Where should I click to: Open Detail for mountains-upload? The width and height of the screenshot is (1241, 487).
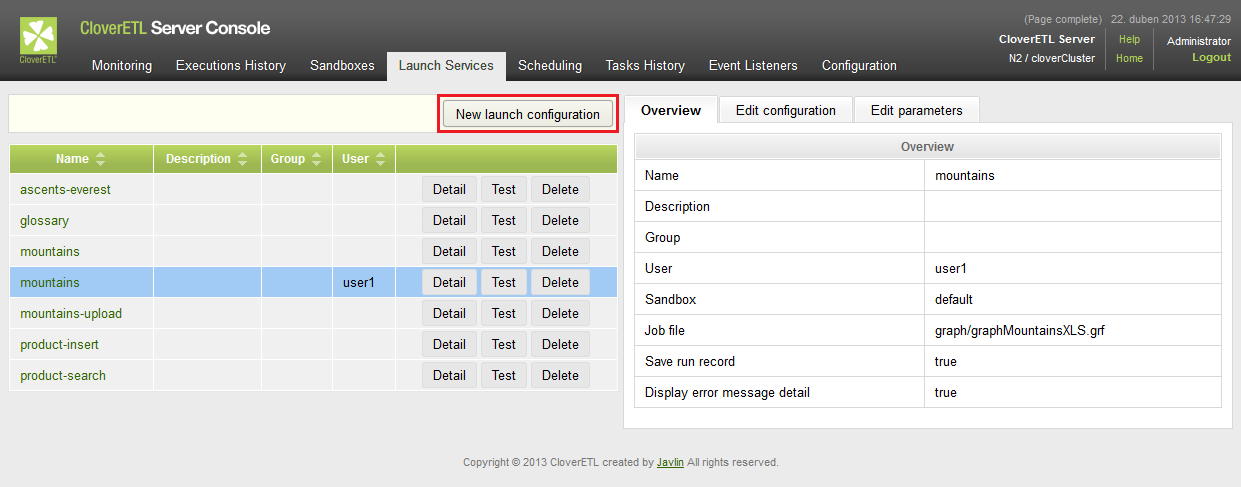point(449,313)
